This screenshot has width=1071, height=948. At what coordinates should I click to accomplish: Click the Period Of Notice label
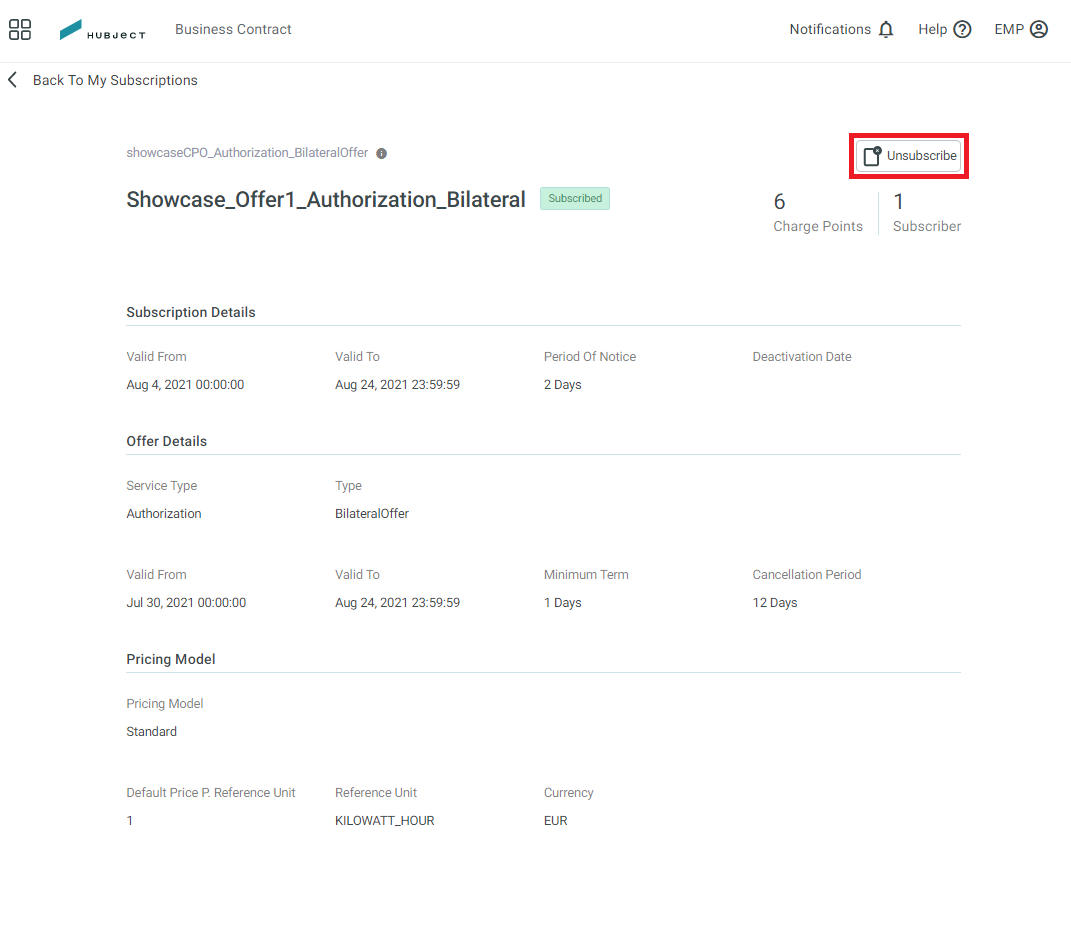589,357
